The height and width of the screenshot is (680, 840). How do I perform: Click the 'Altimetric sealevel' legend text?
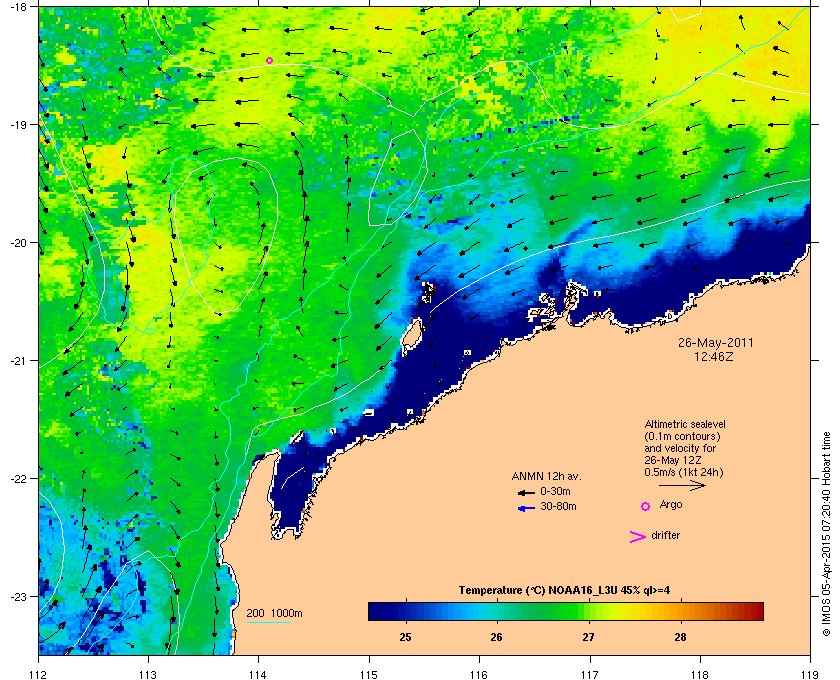coord(685,424)
